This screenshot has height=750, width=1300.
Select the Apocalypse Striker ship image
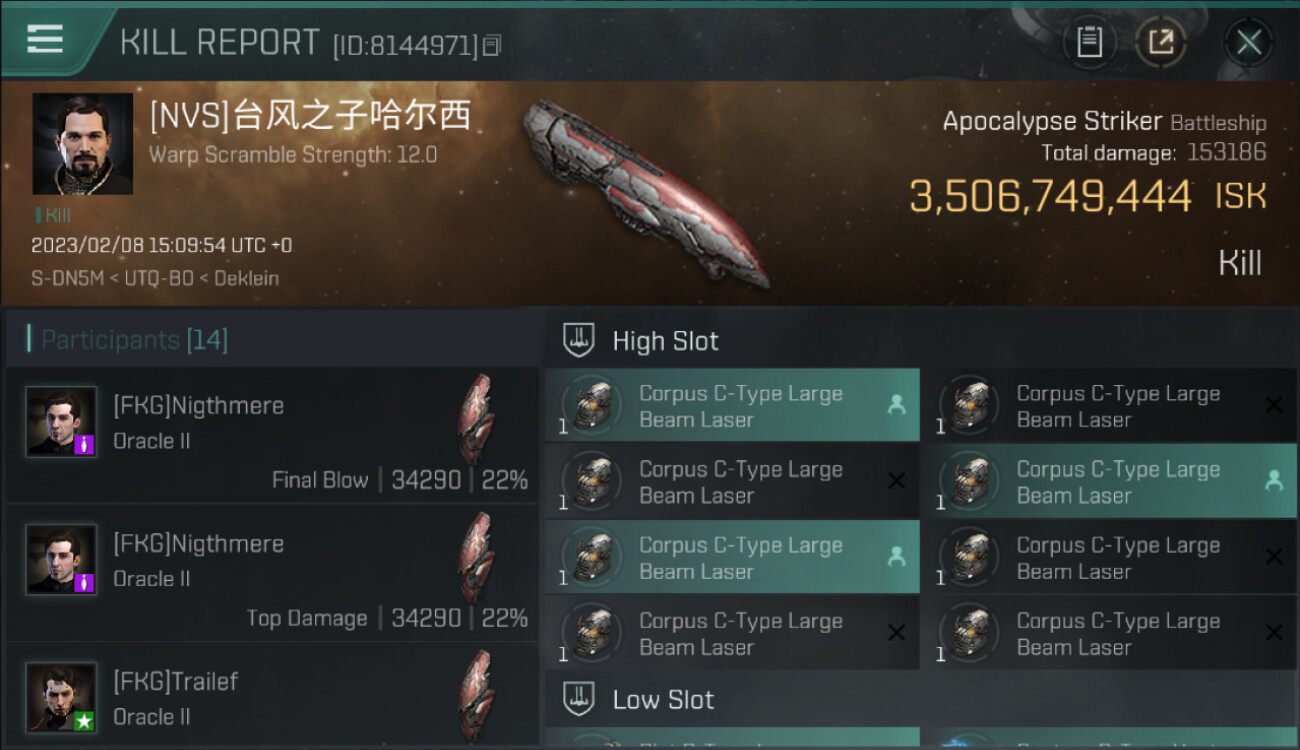click(647, 192)
